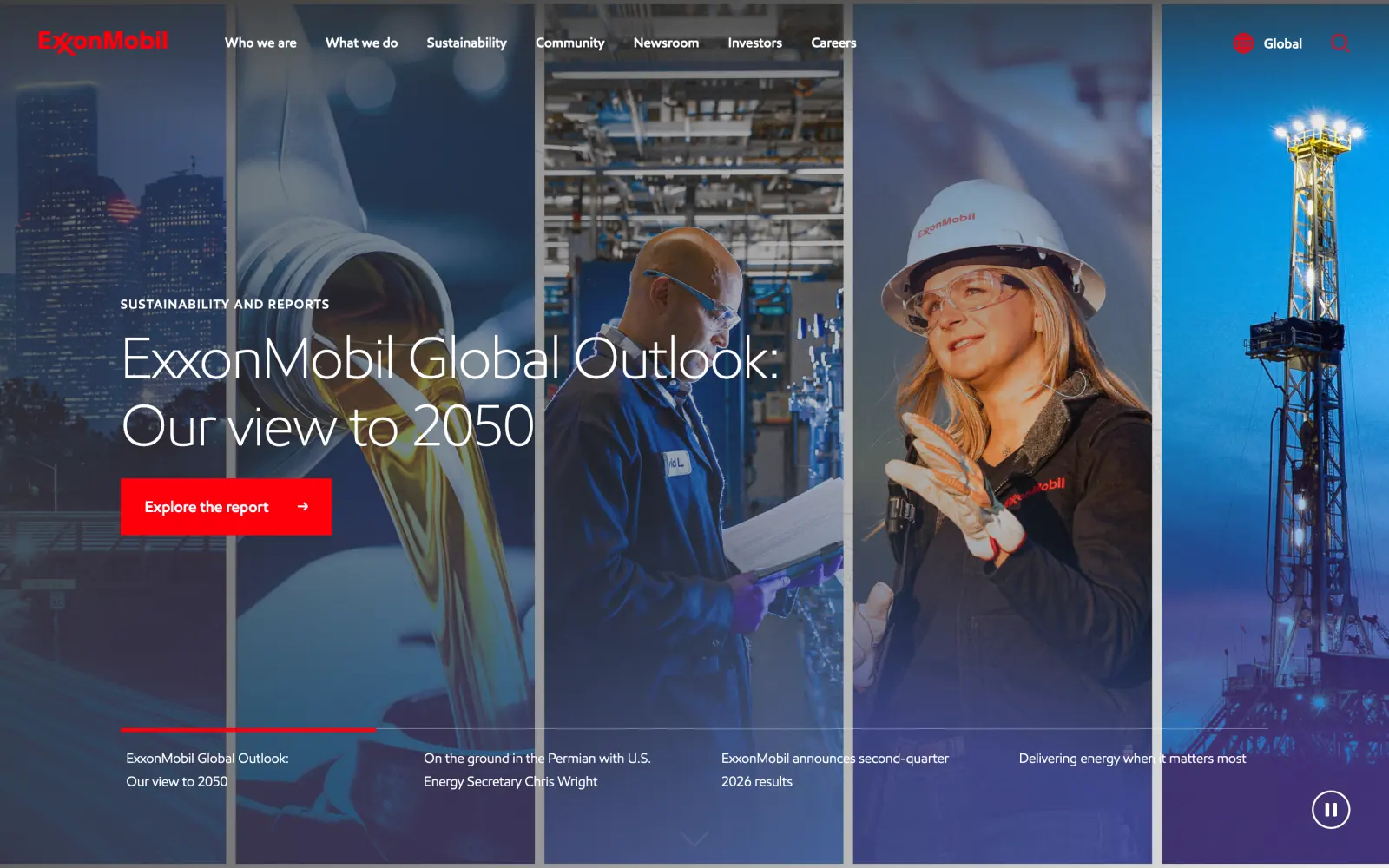Select the Delivering energy when it matters slide
The height and width of the screenshot is (868, 1389).
[x=1132, y=759]
